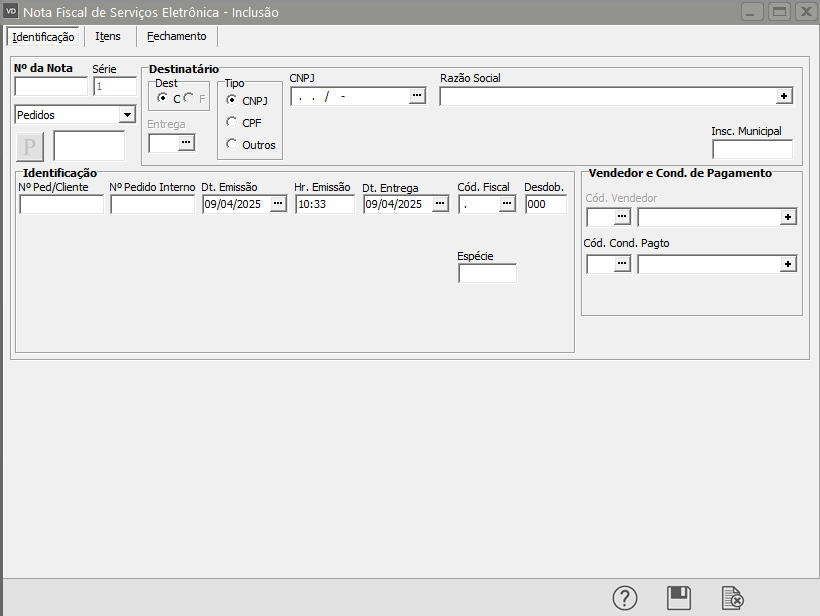The image size is (820, 616).
Task: Click the Cód. Cond. Pagto lookup button
Action: tap(622, 264)
